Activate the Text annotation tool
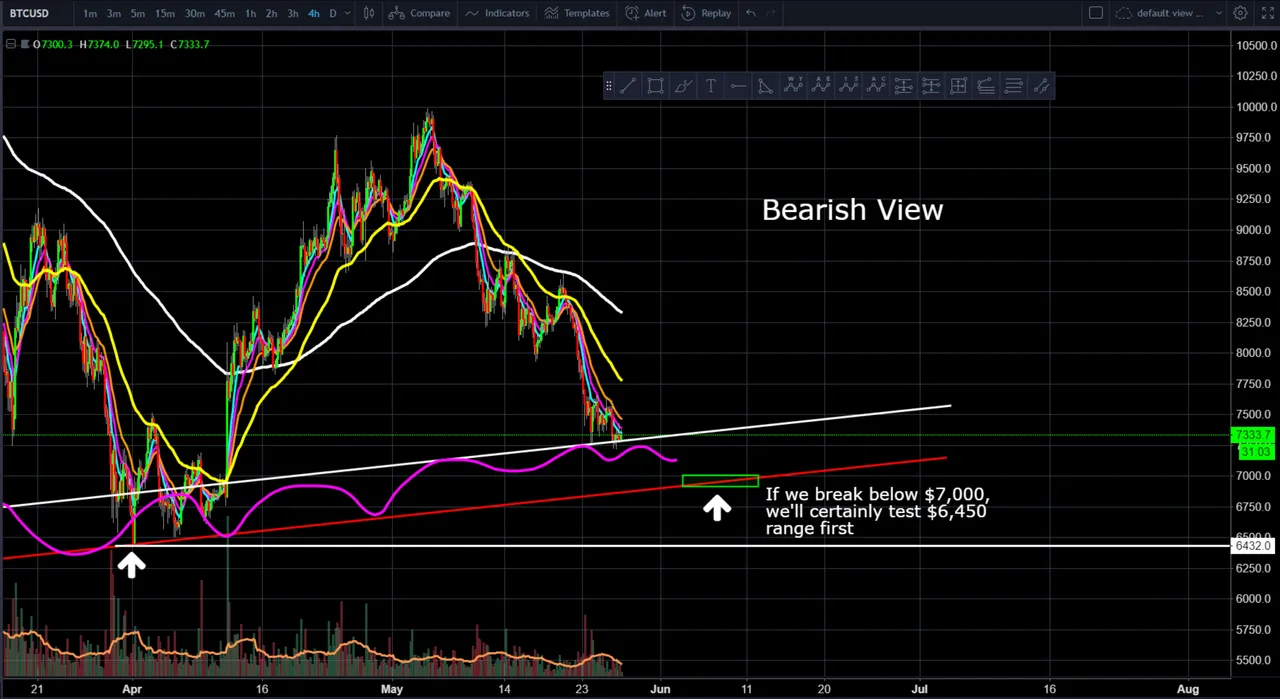 tap(710, 87)
